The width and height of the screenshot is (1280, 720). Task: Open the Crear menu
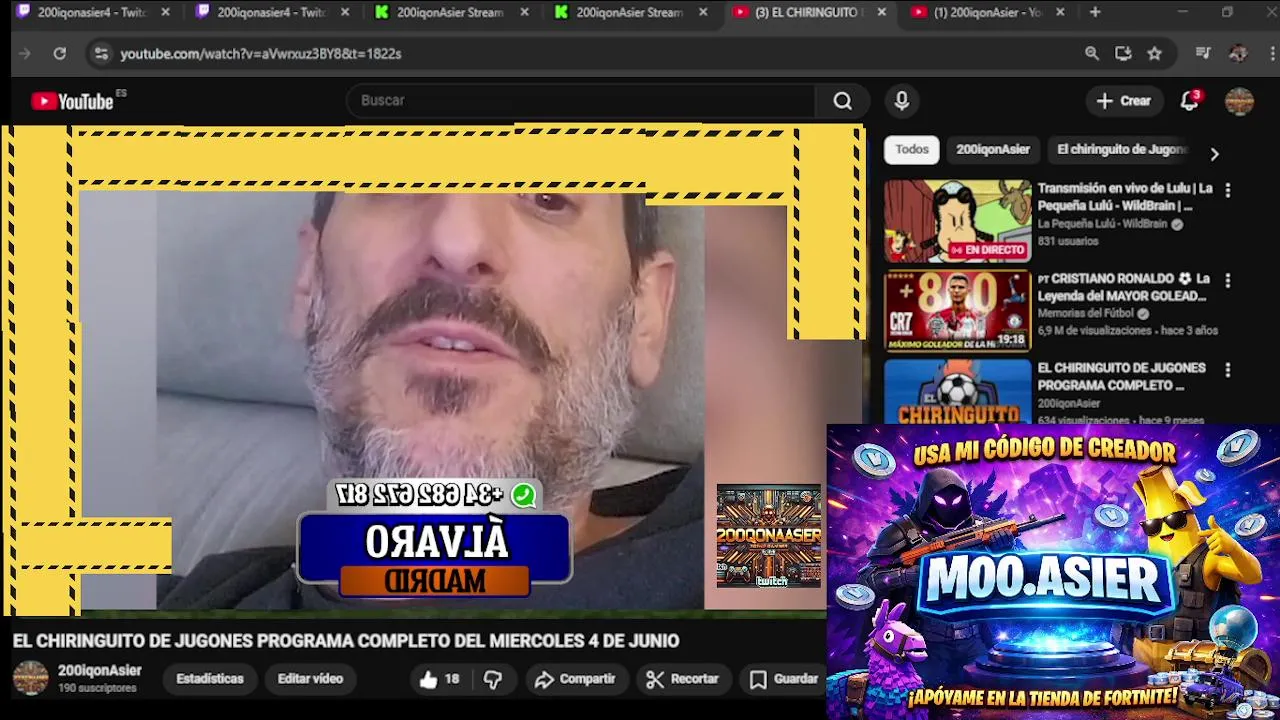pyautogui.click(x=1124, y=101)
